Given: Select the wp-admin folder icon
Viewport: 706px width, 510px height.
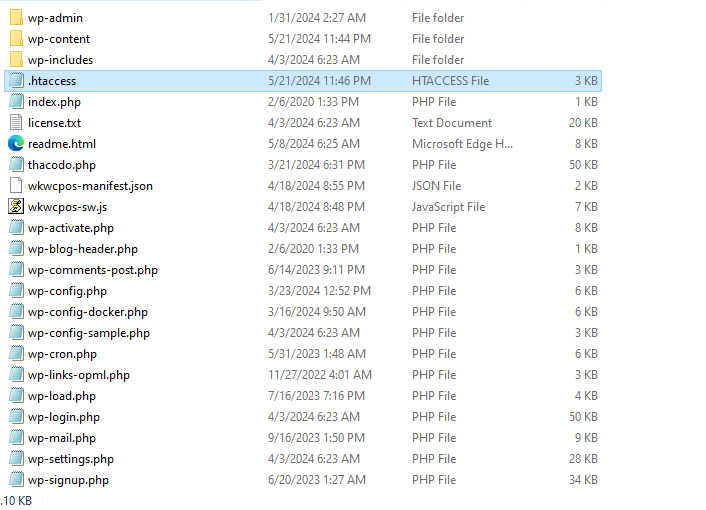Looking at the screenshot, I should tap(16, 18).
